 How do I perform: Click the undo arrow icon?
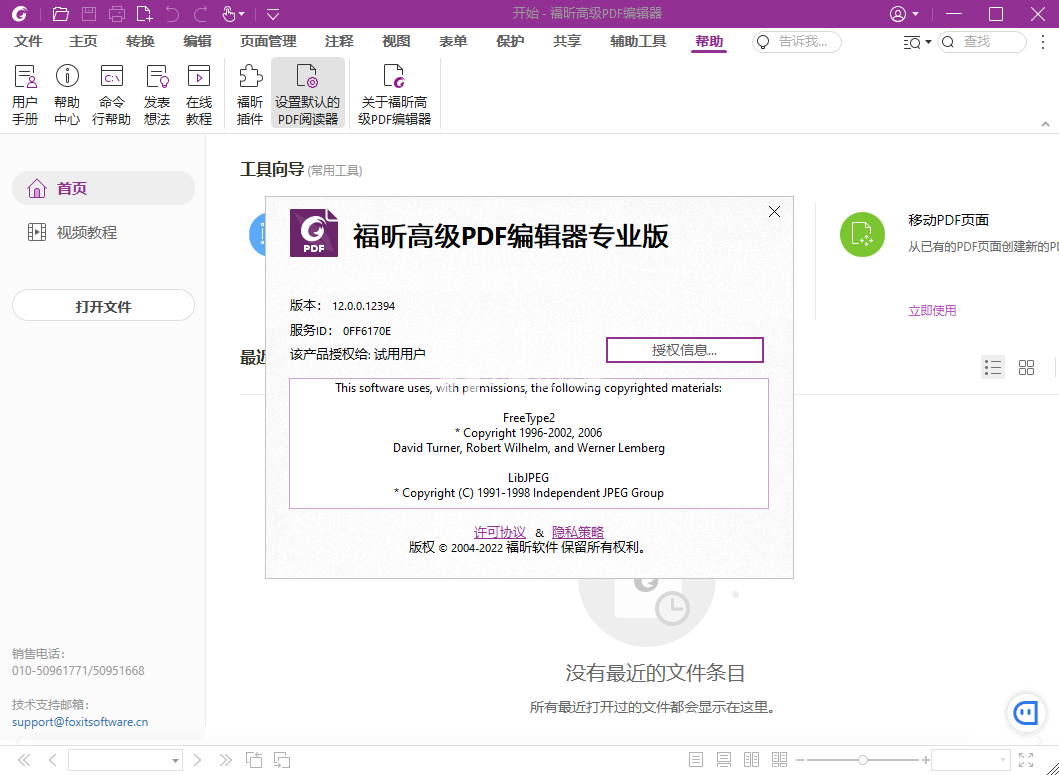(172, 14)
